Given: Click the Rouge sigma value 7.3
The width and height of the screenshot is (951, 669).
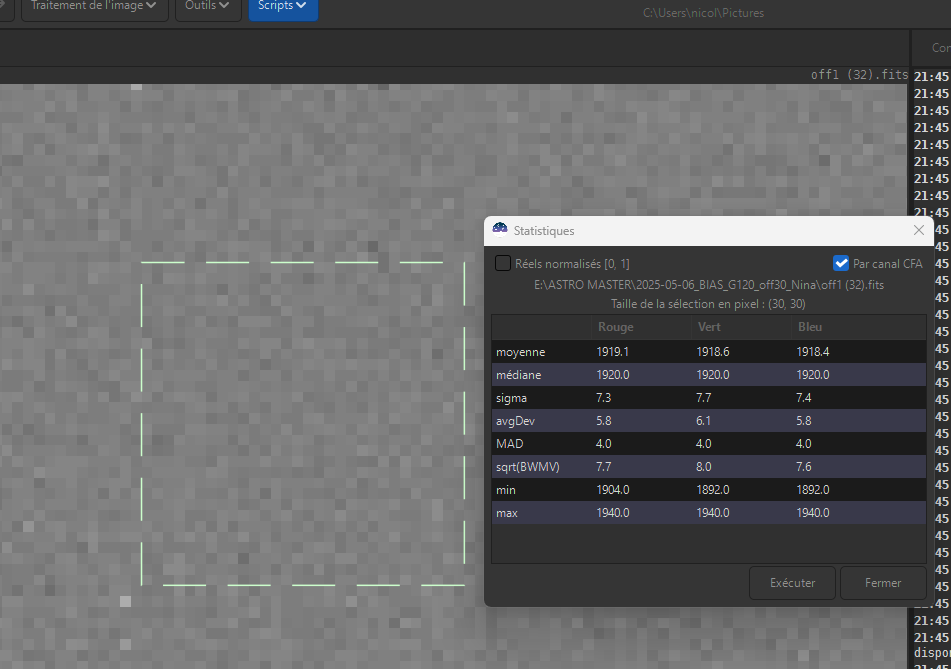Looking at the screenshot, I should tap(603, 398).
